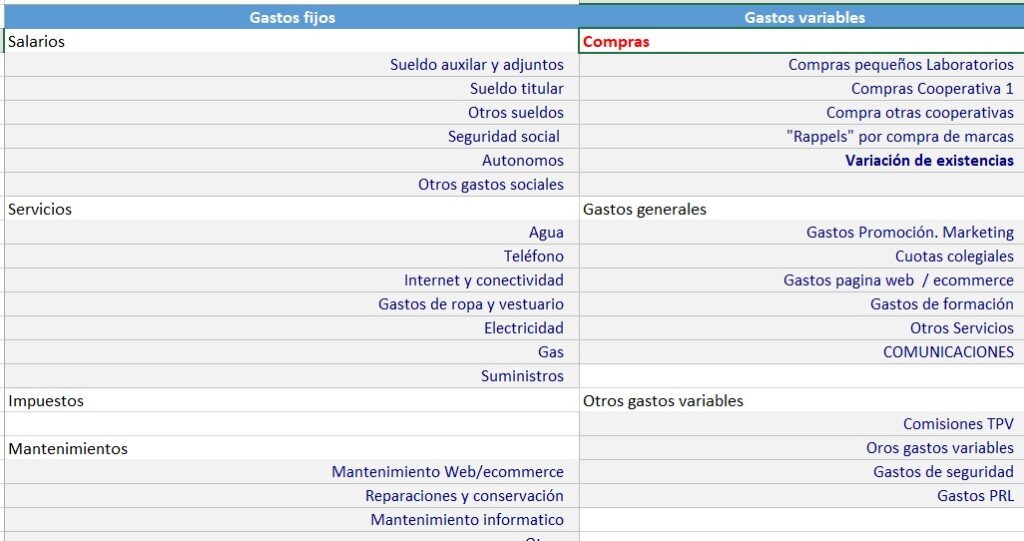The height and width of the screenshot is (541, 1024).
Task: Click the Sueldo auxilar y adjuntos cell
Action: pyautogui.click(x=292, y=65)
